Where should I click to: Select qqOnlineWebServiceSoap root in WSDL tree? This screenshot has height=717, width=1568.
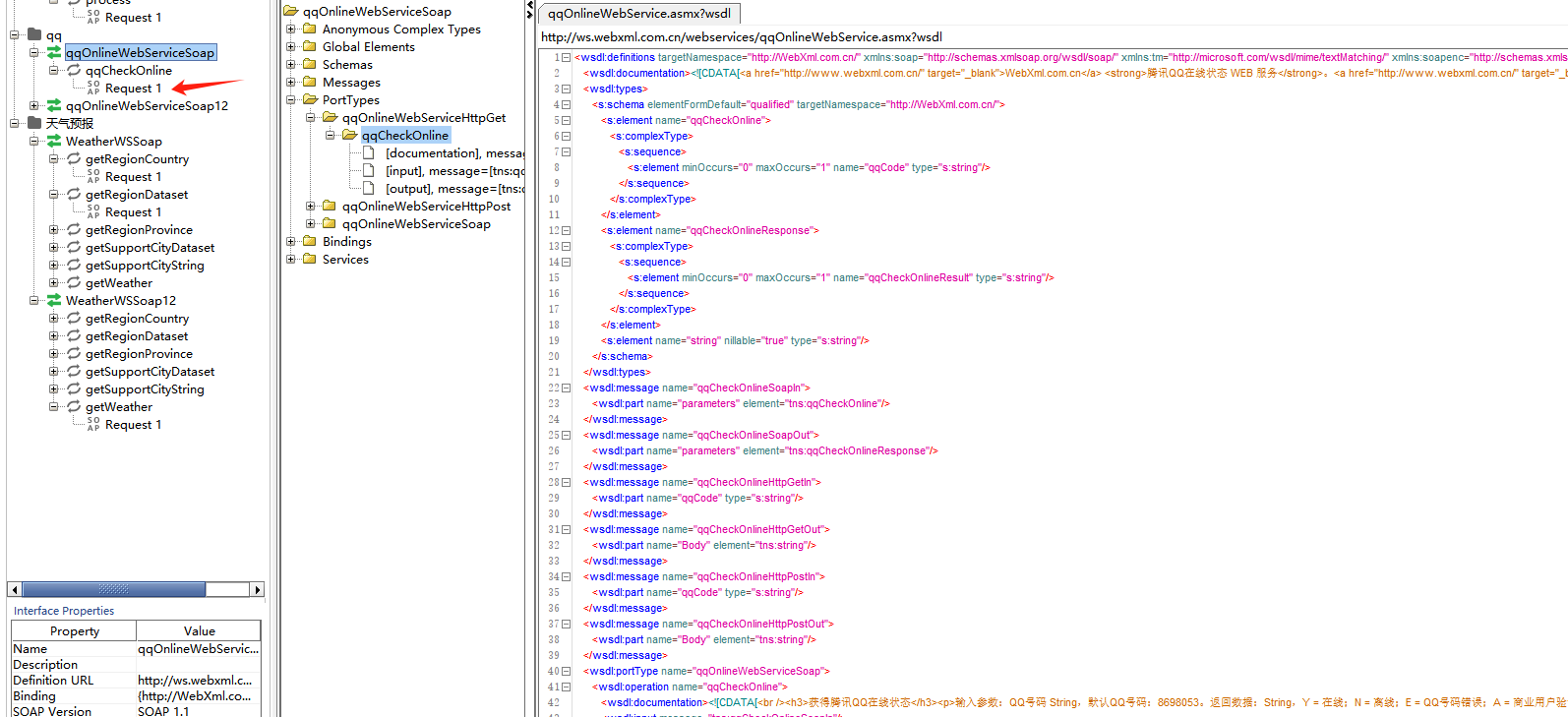pyautogui.click(x=377, y=11)
